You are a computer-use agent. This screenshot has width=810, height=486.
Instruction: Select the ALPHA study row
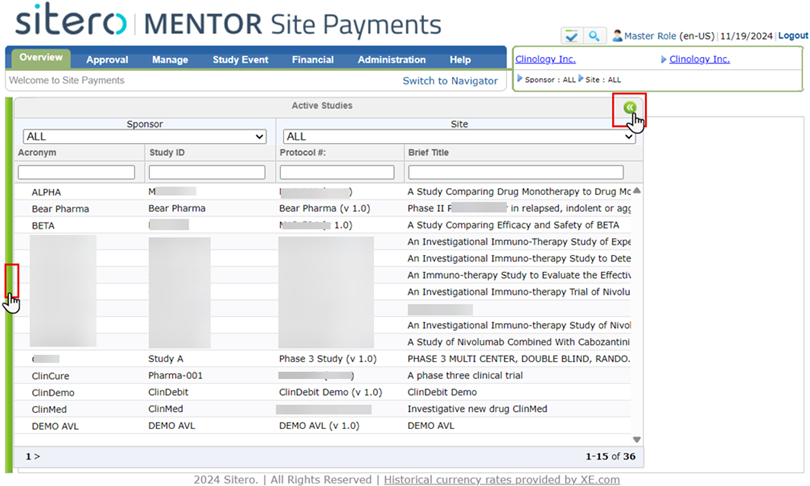tap(322, 192)
